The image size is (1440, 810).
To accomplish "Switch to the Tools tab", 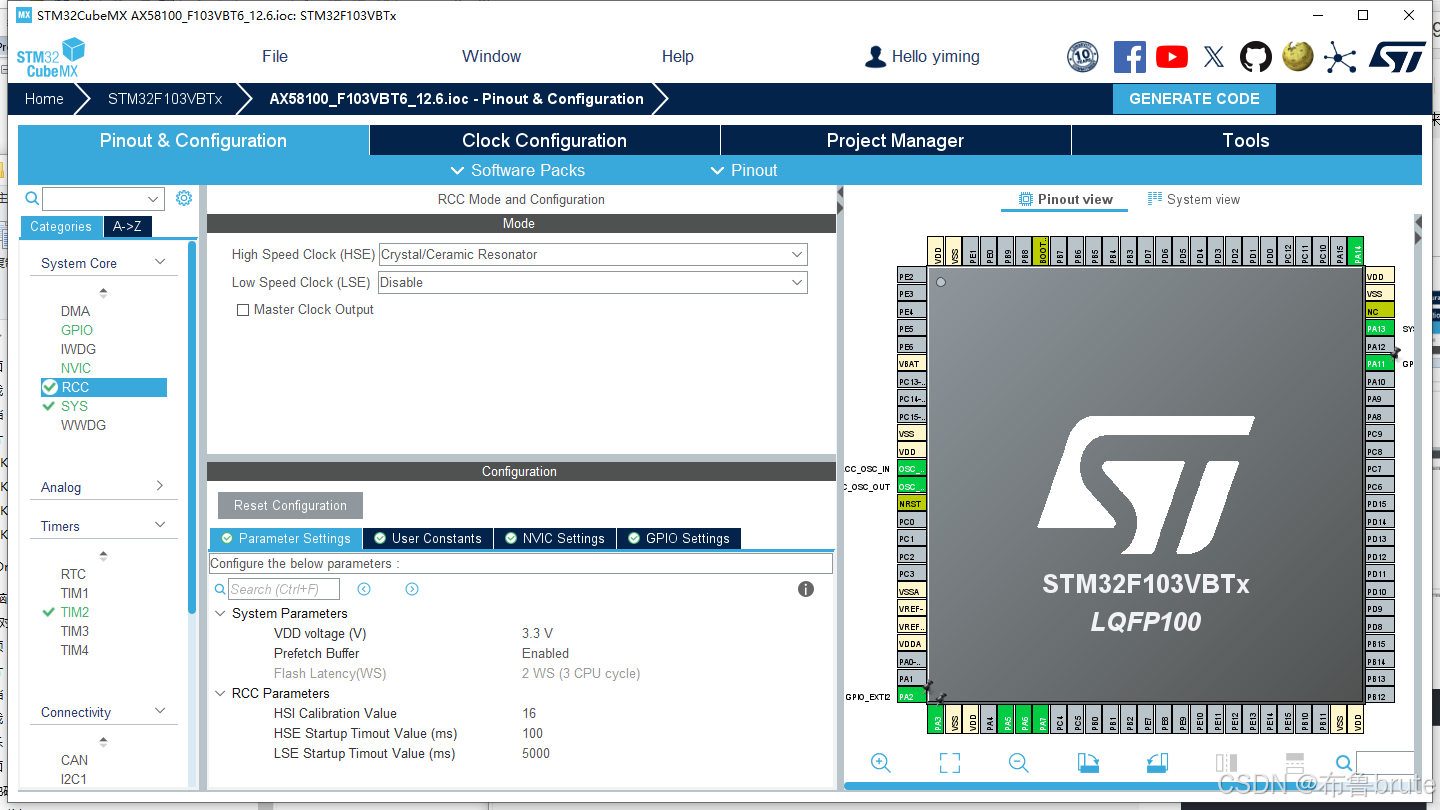I will pos(1246,140).
